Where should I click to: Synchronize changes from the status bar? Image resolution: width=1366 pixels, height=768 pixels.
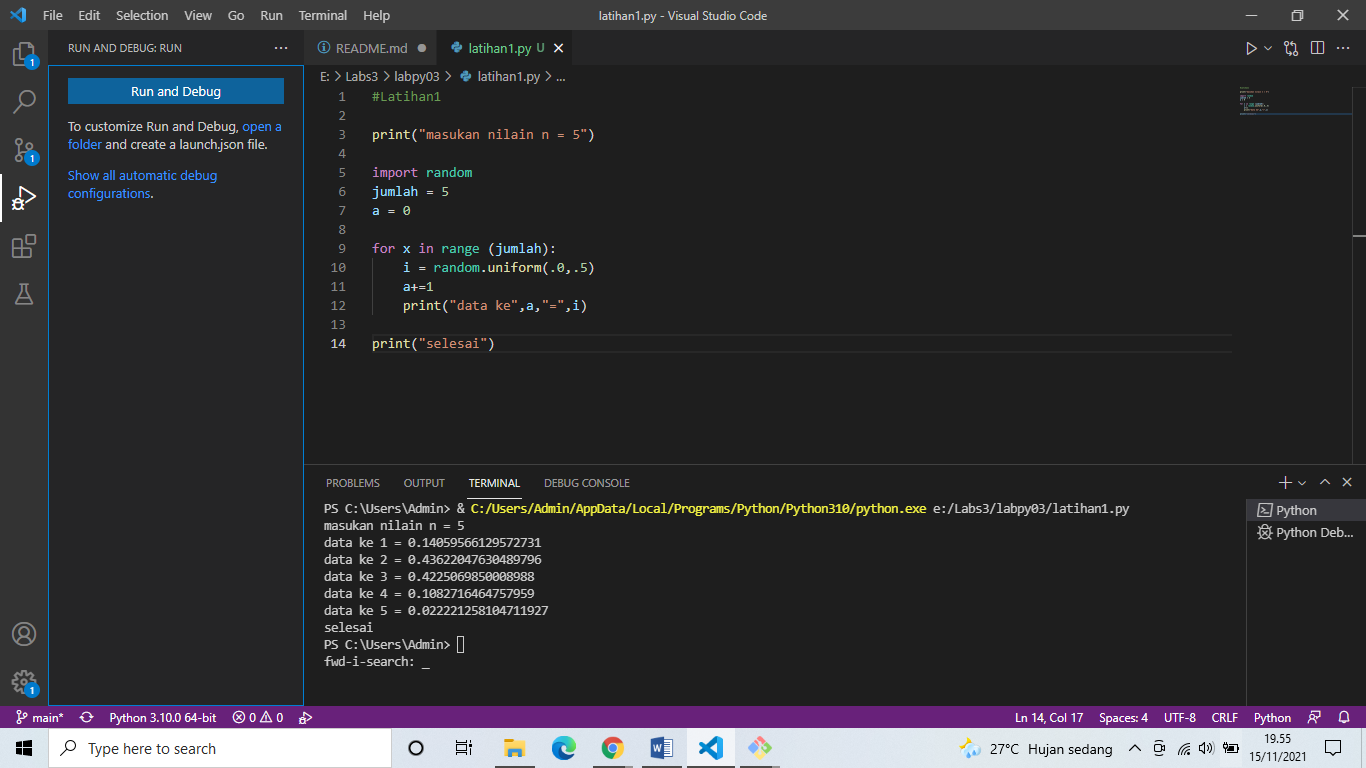[x=84, y=717]
